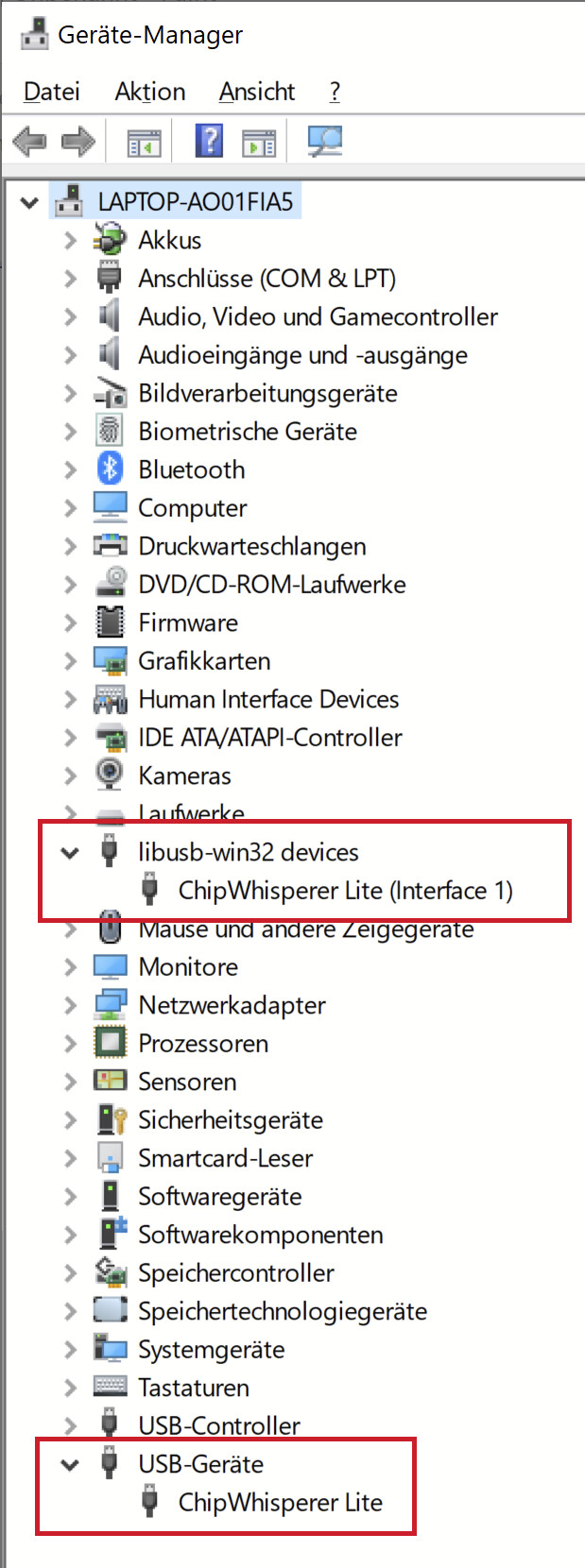Collapse the libusb-win32 devices node
Viewport: 585px width, 1568px height.
(69, 852)
